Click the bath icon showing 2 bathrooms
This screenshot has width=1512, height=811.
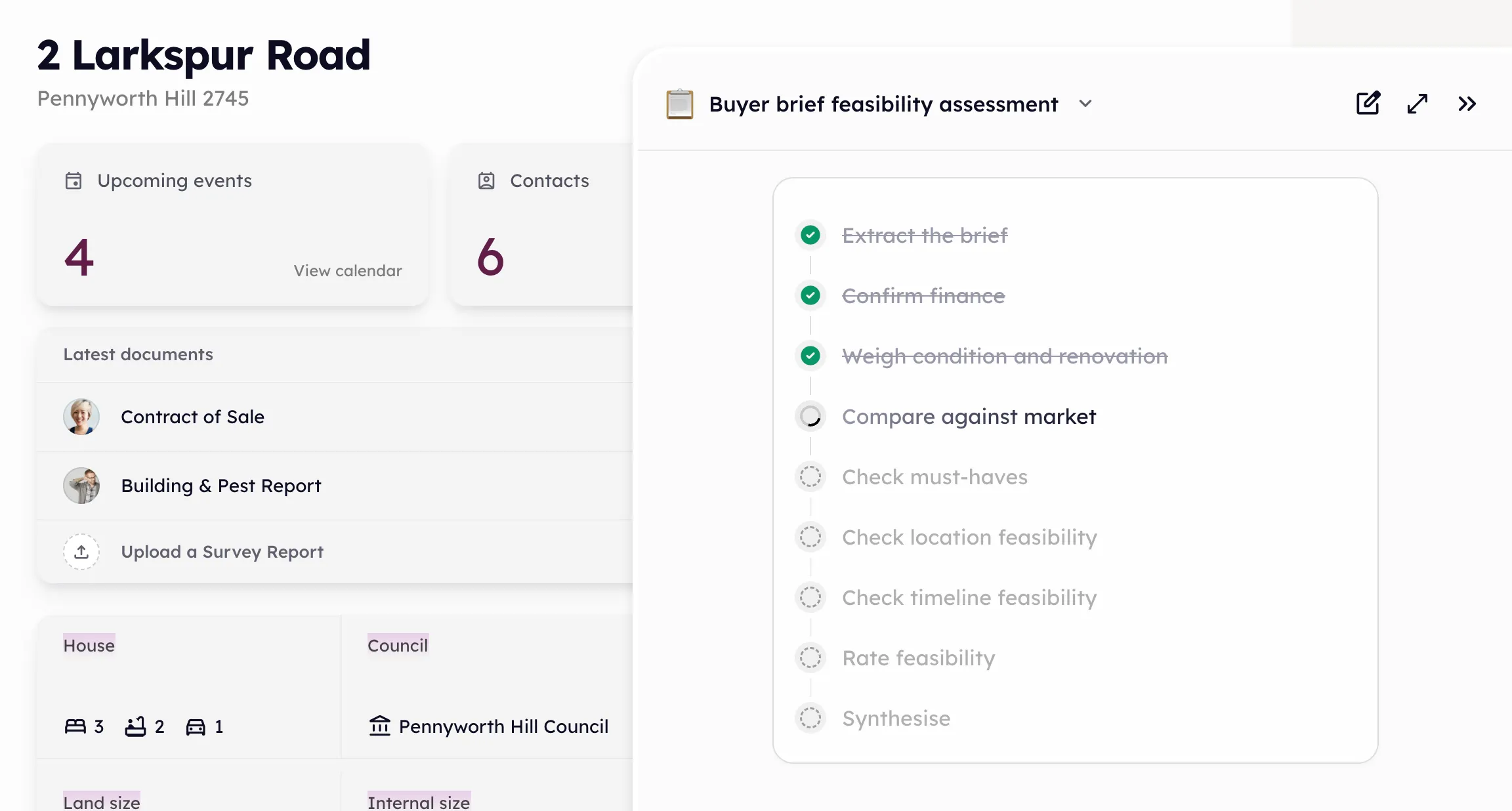tap(135, 726)
